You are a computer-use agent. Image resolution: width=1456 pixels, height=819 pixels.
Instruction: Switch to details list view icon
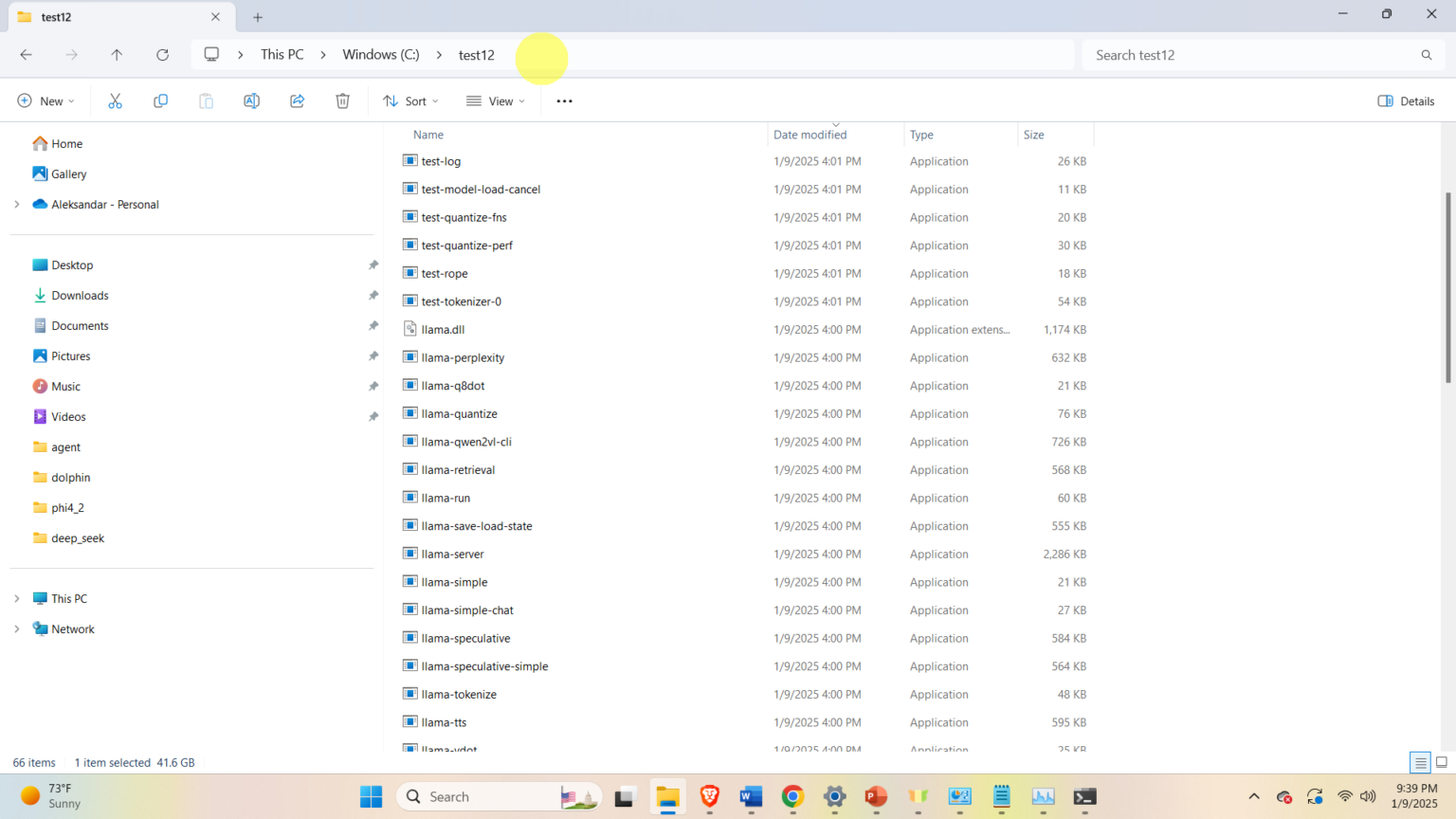pyautogui.click(x=1420, y=762)
